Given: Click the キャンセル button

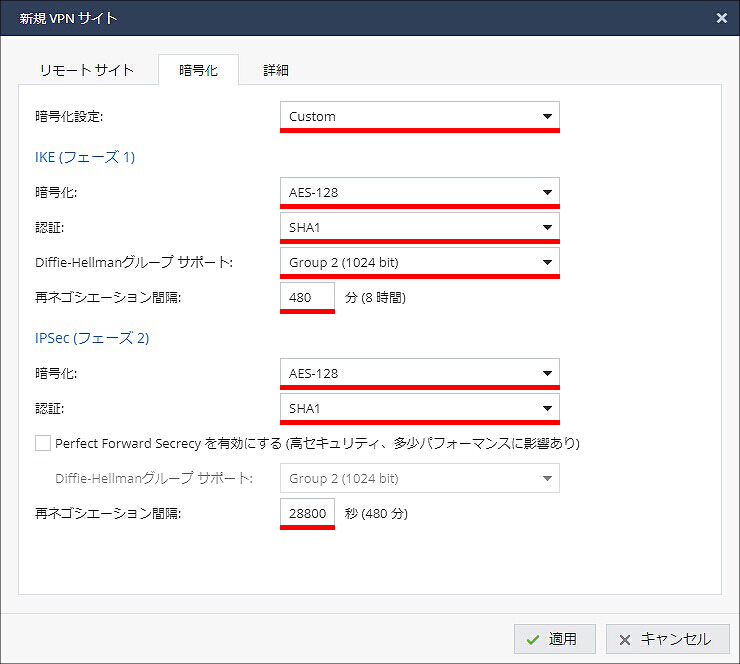Looking at the screenshot, I should (x=667, y=639).
